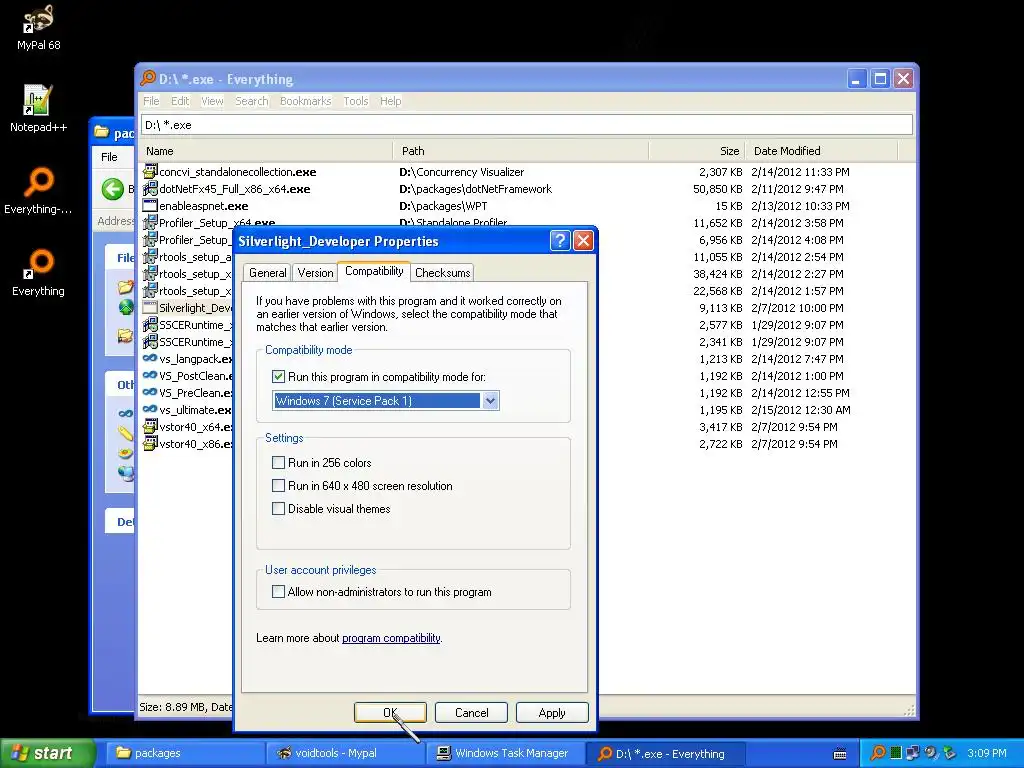The height and width of the screenshot is (768, 1024).
Task: Open the program compatibility link
Action: (x=391, y=638)
